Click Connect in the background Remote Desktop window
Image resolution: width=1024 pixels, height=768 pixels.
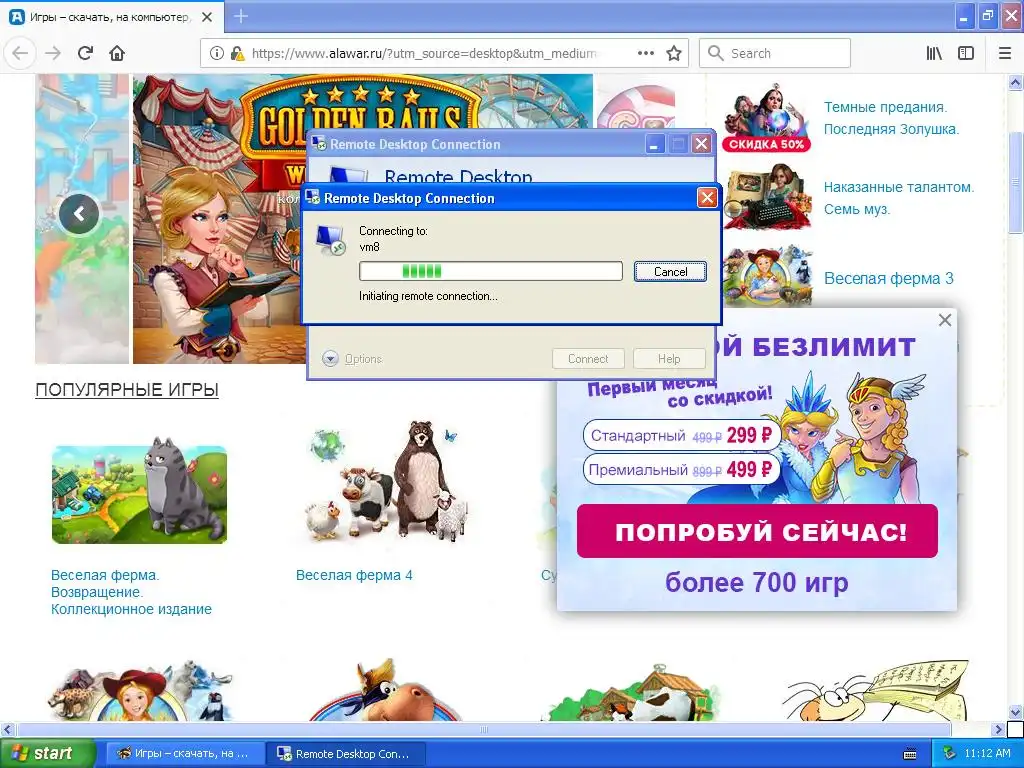588,359
